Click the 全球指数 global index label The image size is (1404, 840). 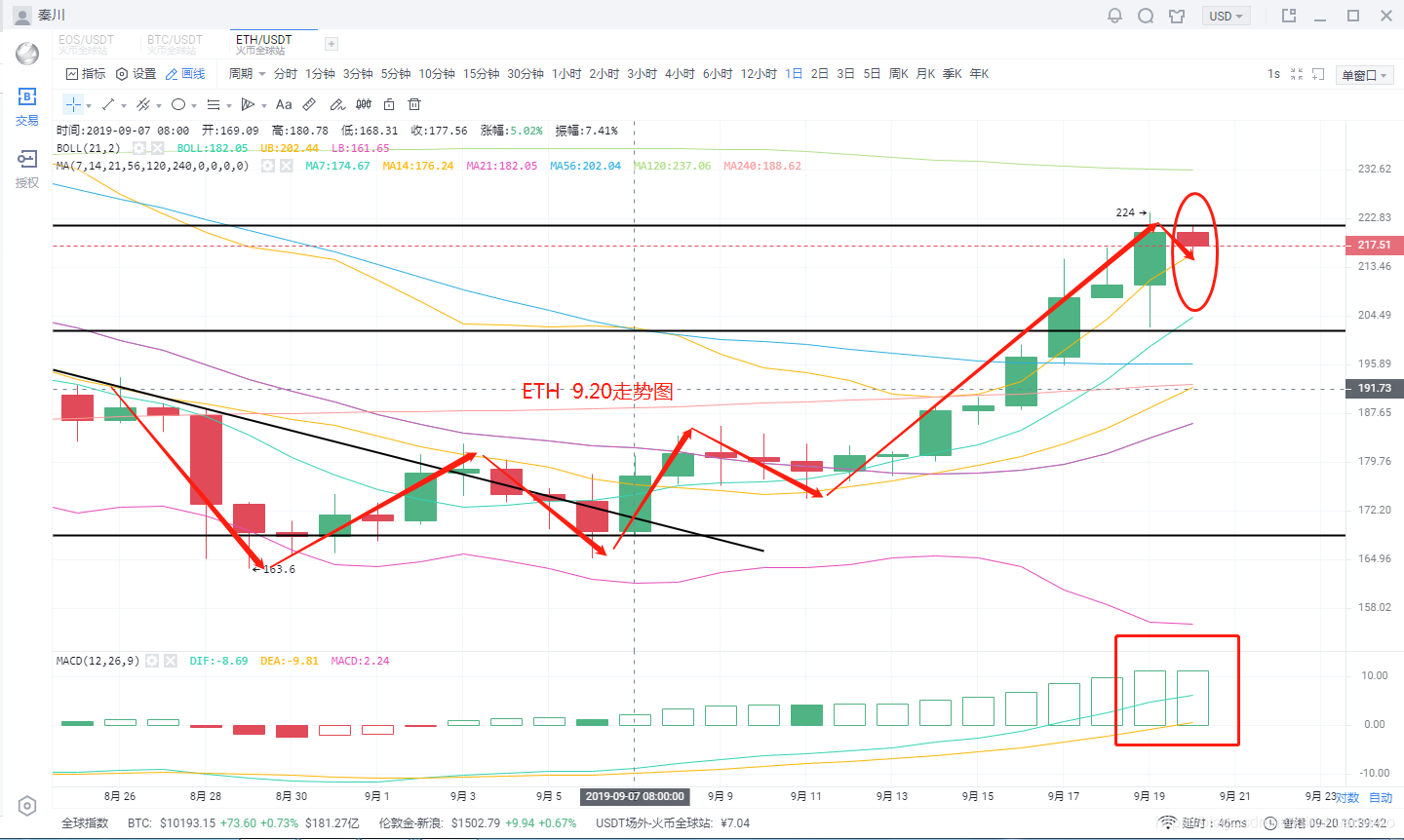[86, 823]
